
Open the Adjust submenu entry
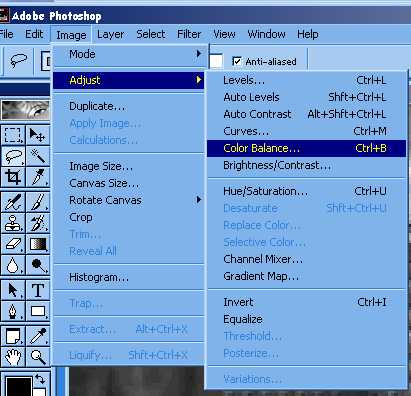(129, 80)
